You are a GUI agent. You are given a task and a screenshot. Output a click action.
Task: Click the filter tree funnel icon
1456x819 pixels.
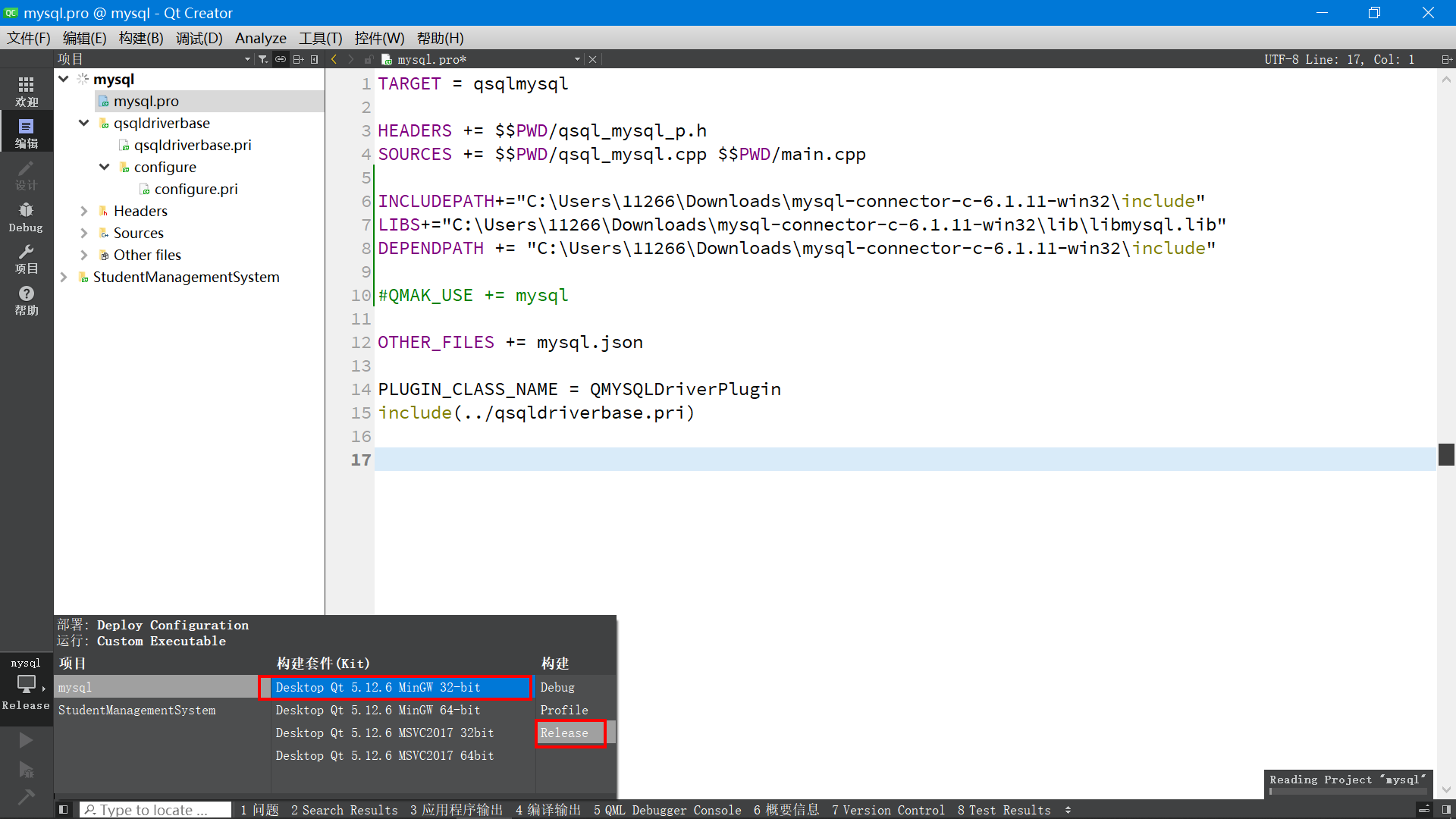(262, 59)
